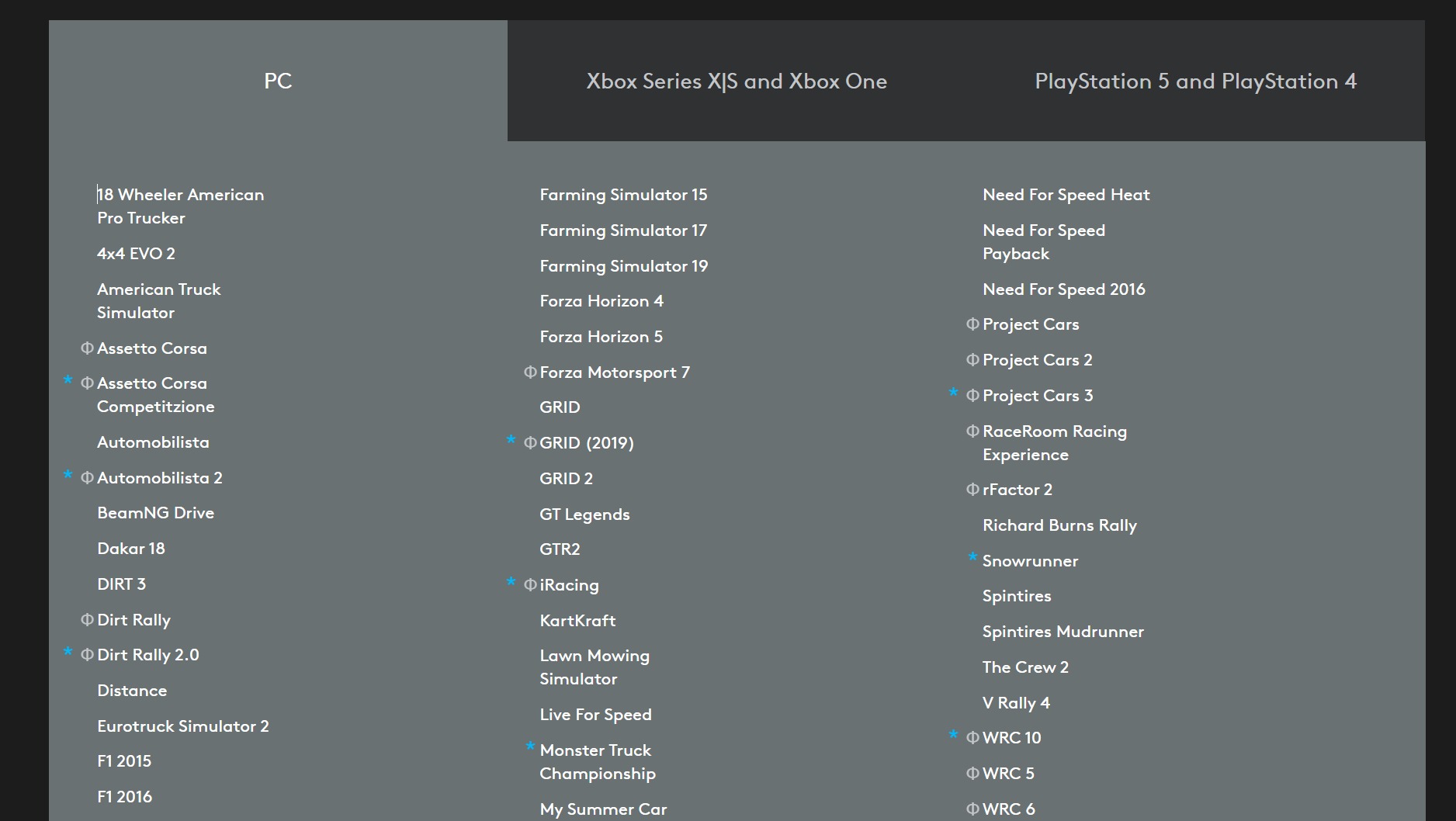
Task: Select Farming Simulator 19
Action: tap(624, 266)
